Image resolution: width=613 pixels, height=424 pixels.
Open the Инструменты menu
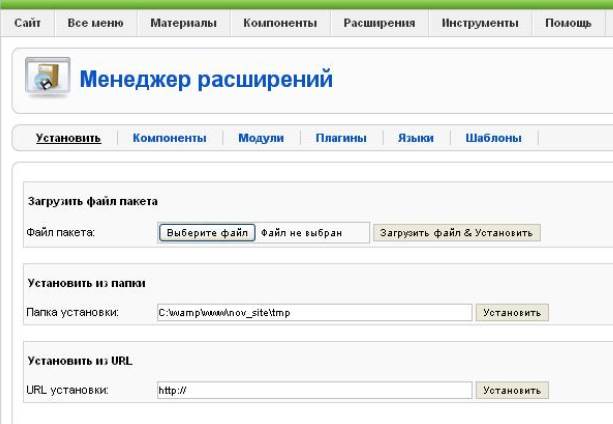coord(480,23)
